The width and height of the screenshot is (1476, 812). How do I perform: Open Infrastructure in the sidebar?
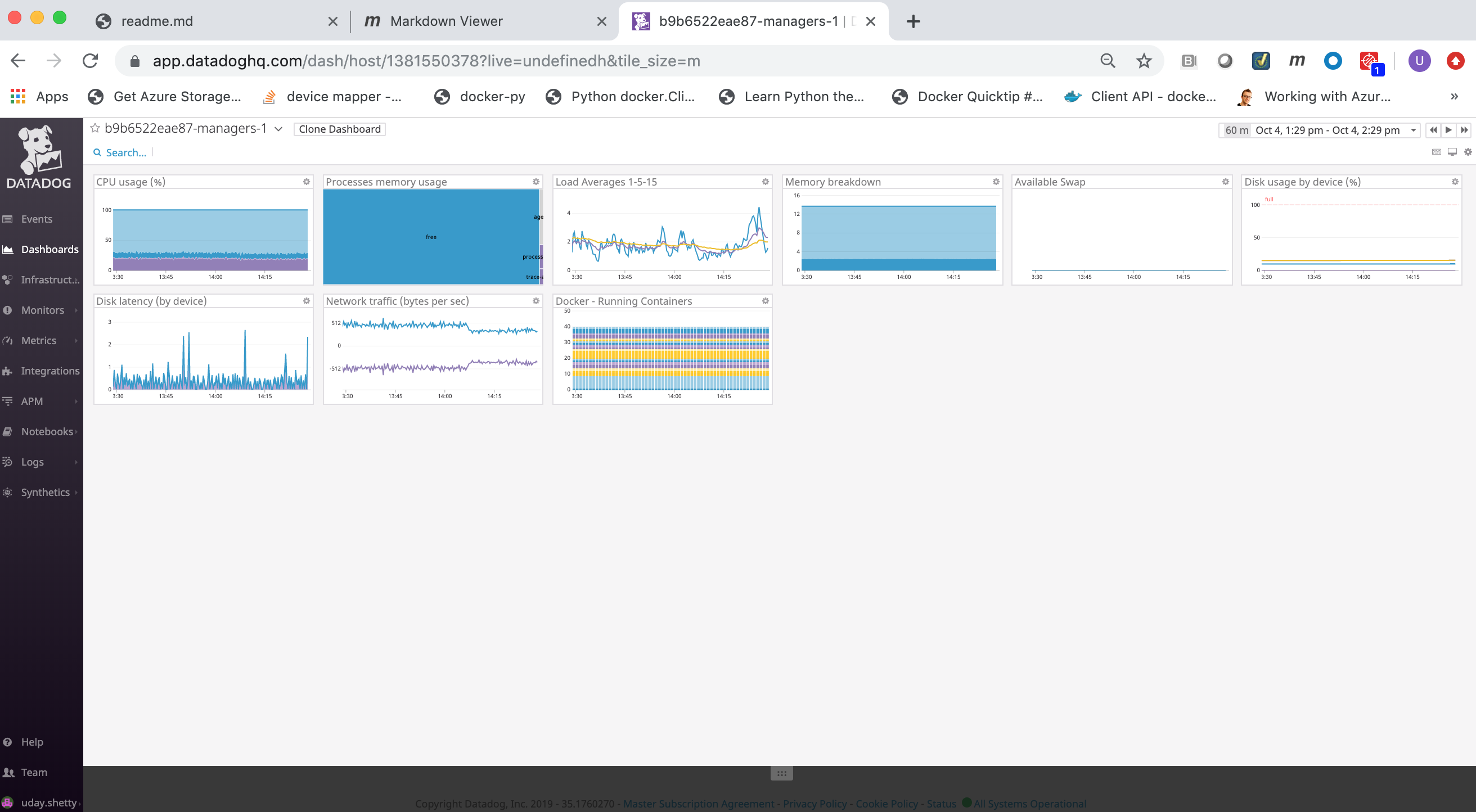[50, 279]
